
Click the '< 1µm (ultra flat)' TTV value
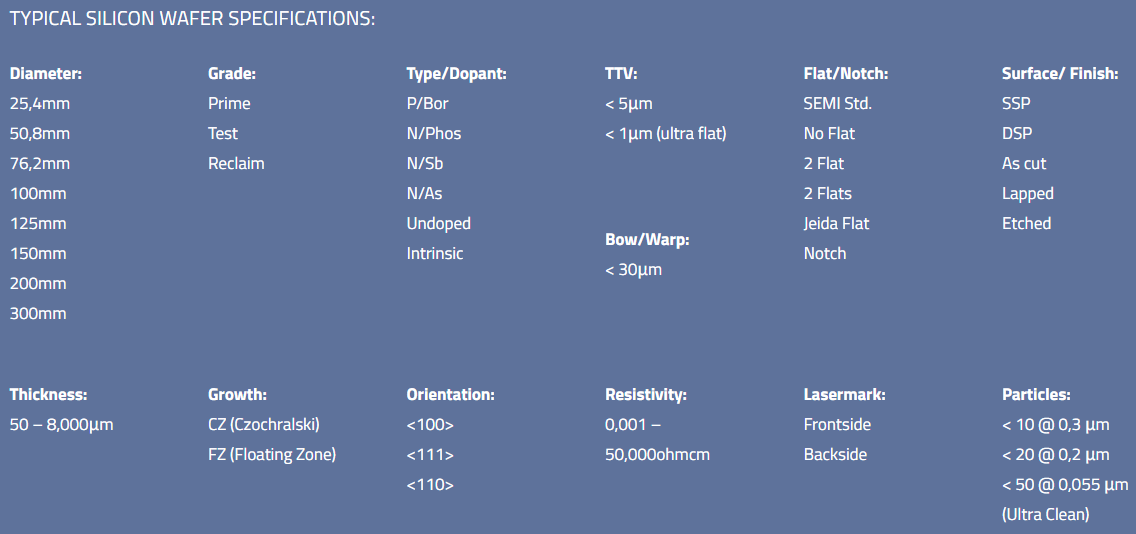click(665, 134)
